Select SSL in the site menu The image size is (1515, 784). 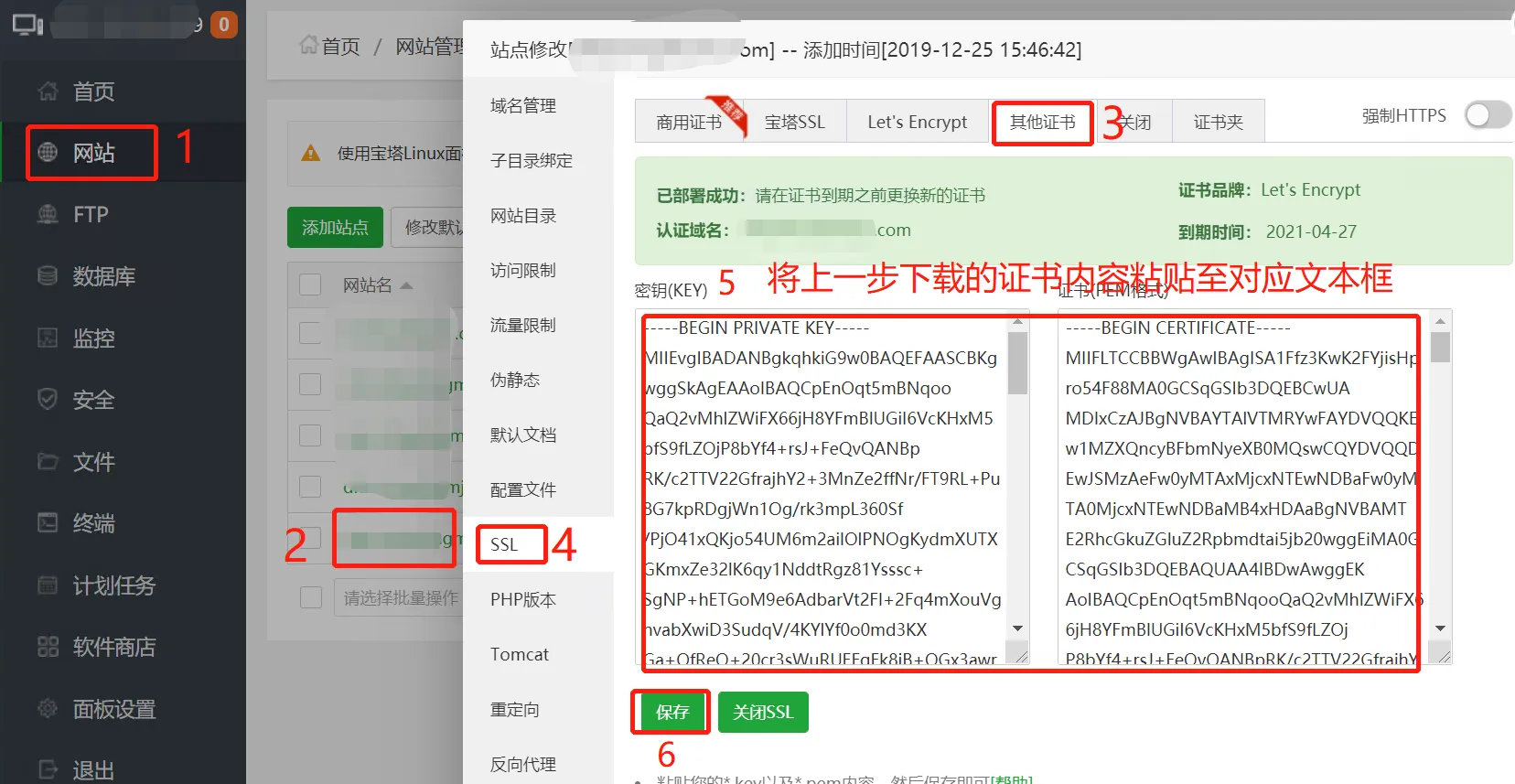point(504,544)
